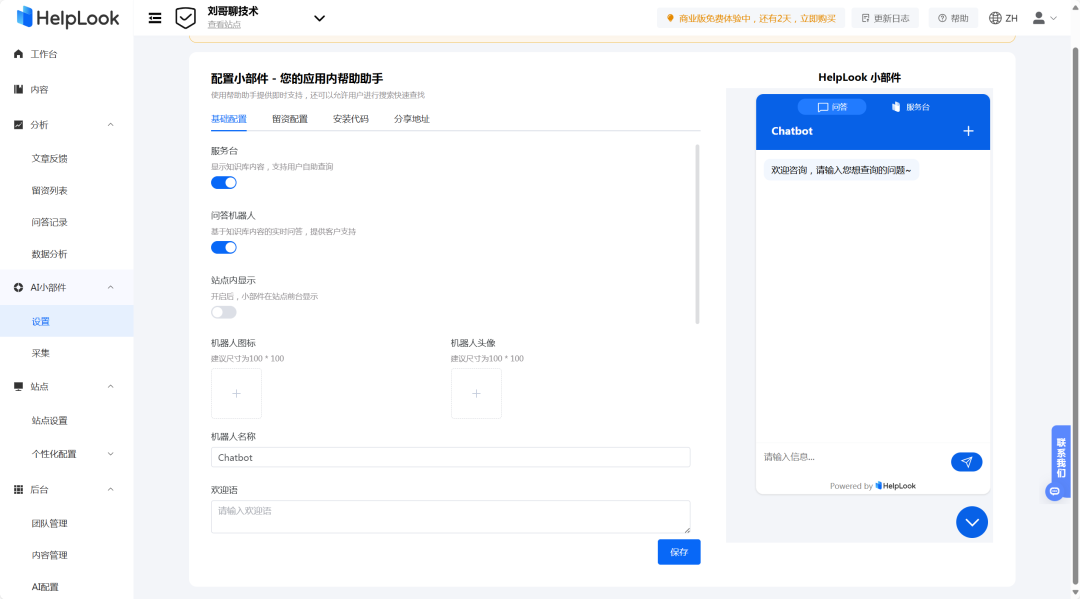Toggle the 服务台 switch off
This screenshot has height=599, width=1080.
tap(224, 182)
